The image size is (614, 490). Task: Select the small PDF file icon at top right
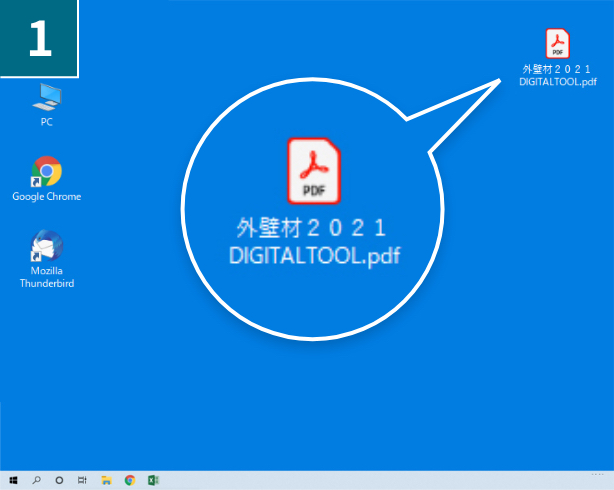point(556,44)
